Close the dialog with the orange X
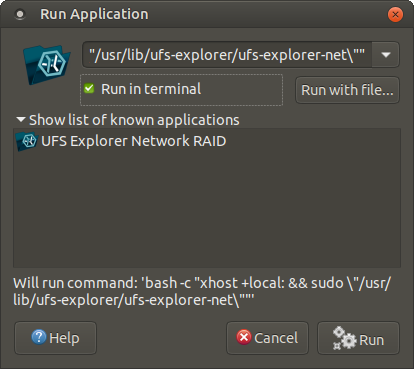The width and height of the screenshot is (414, 369). (x=395, y=14)
